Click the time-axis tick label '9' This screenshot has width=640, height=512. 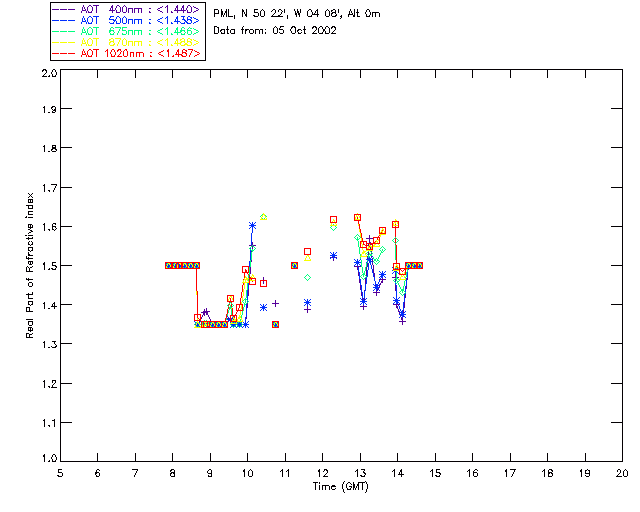210,473
